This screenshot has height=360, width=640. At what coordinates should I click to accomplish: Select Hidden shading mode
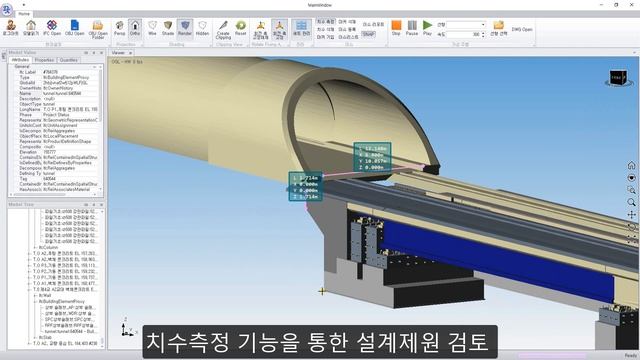(202, 28)
